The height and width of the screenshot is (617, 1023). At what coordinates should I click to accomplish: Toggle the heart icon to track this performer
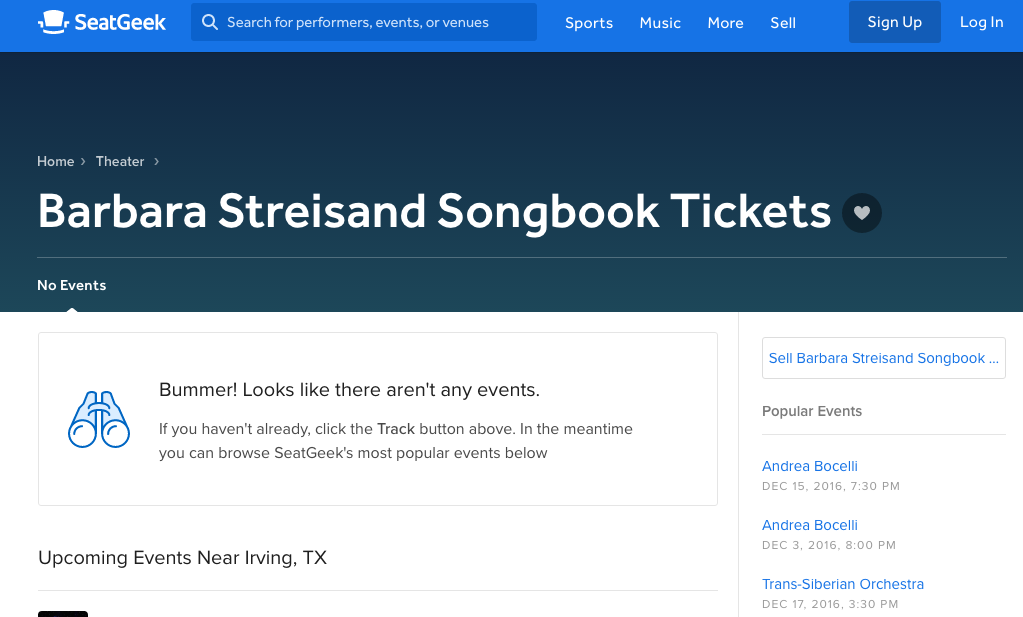861,213
